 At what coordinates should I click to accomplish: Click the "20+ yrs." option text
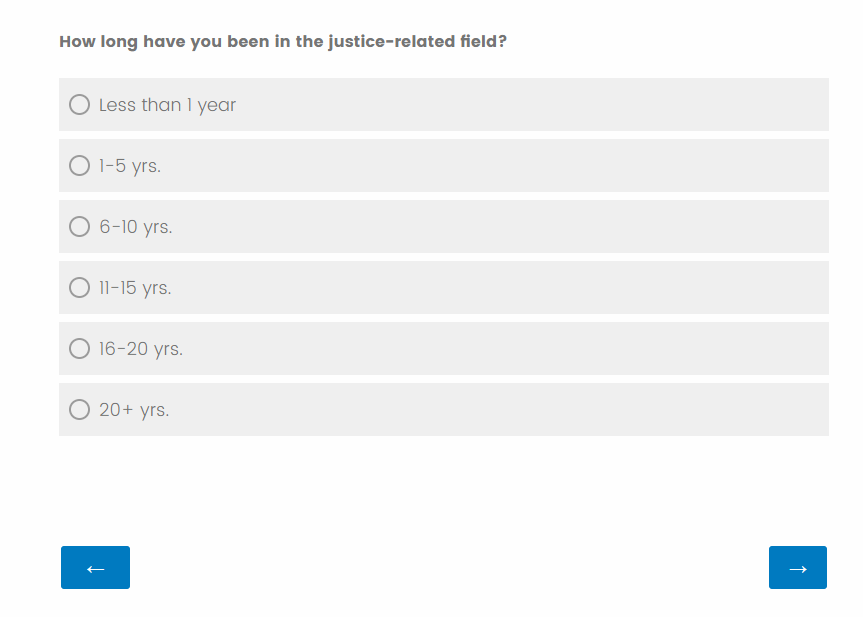pyautogui.click(x=134, y=410)
